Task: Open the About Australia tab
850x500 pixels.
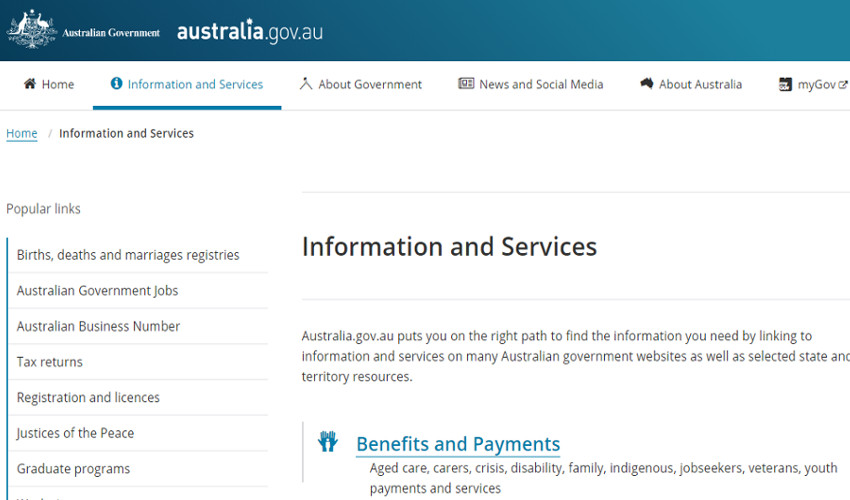Action: click(691, 84)
